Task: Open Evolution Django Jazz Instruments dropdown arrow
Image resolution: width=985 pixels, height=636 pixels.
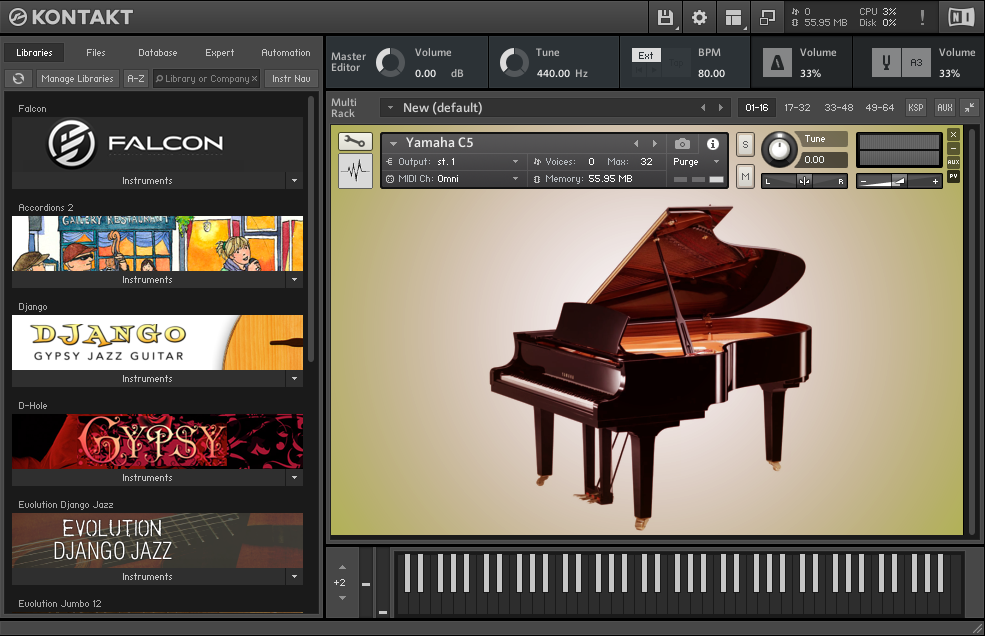Action: tap(295, 576)
